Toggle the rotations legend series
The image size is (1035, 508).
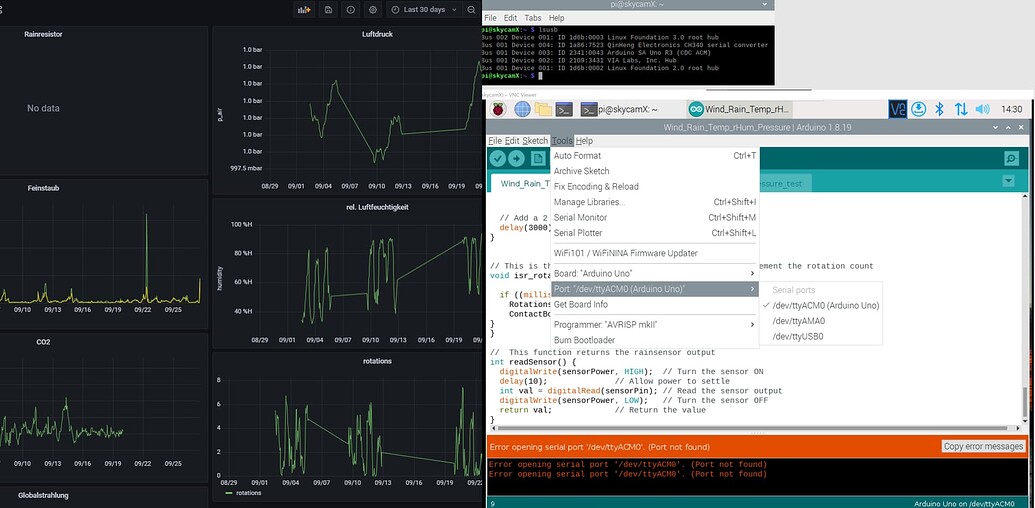click(243, 493)
